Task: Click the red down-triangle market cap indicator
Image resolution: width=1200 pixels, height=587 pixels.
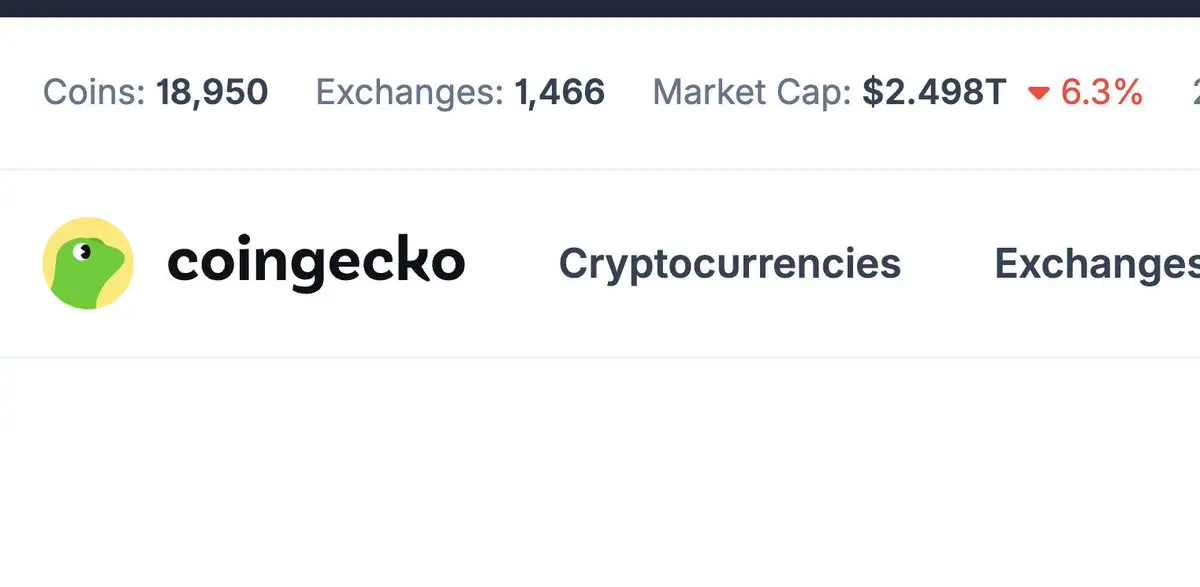Action: [x=1039, y=94]
